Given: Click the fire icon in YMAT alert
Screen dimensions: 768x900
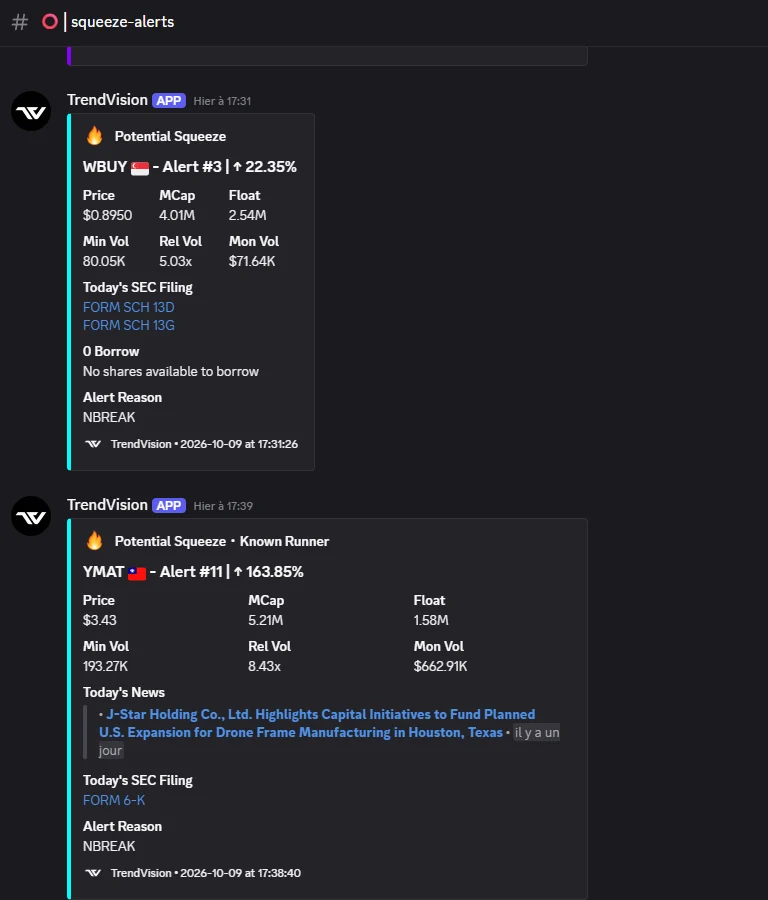Looking at the screenshot, I should (x=94, y=541).
